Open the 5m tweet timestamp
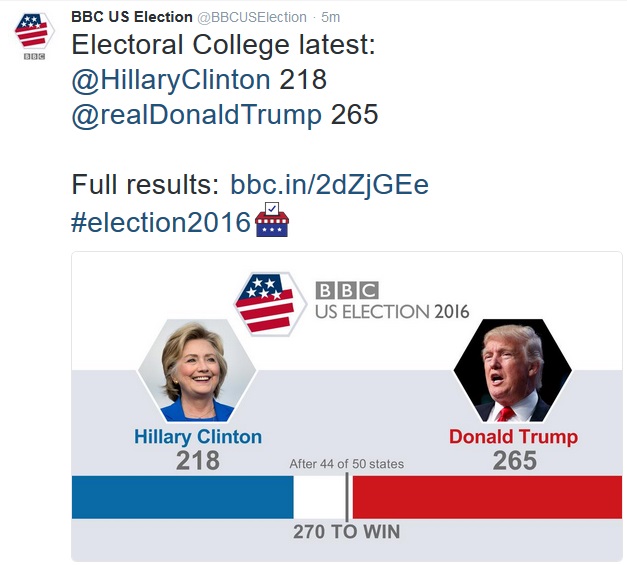Image resolution: width=627 pixels, height=565 pixels. coord(331,17)
